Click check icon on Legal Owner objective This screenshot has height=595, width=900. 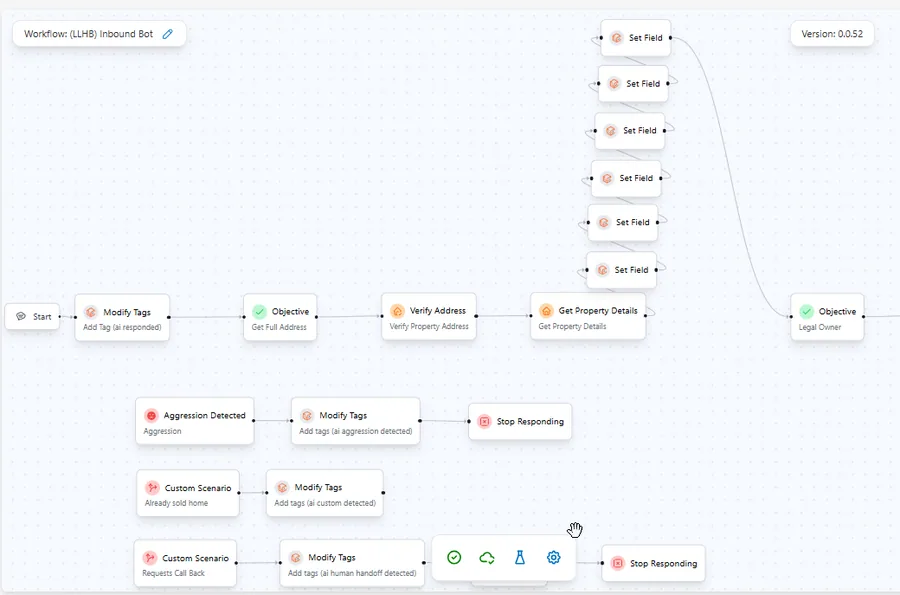tap(806, 312)
